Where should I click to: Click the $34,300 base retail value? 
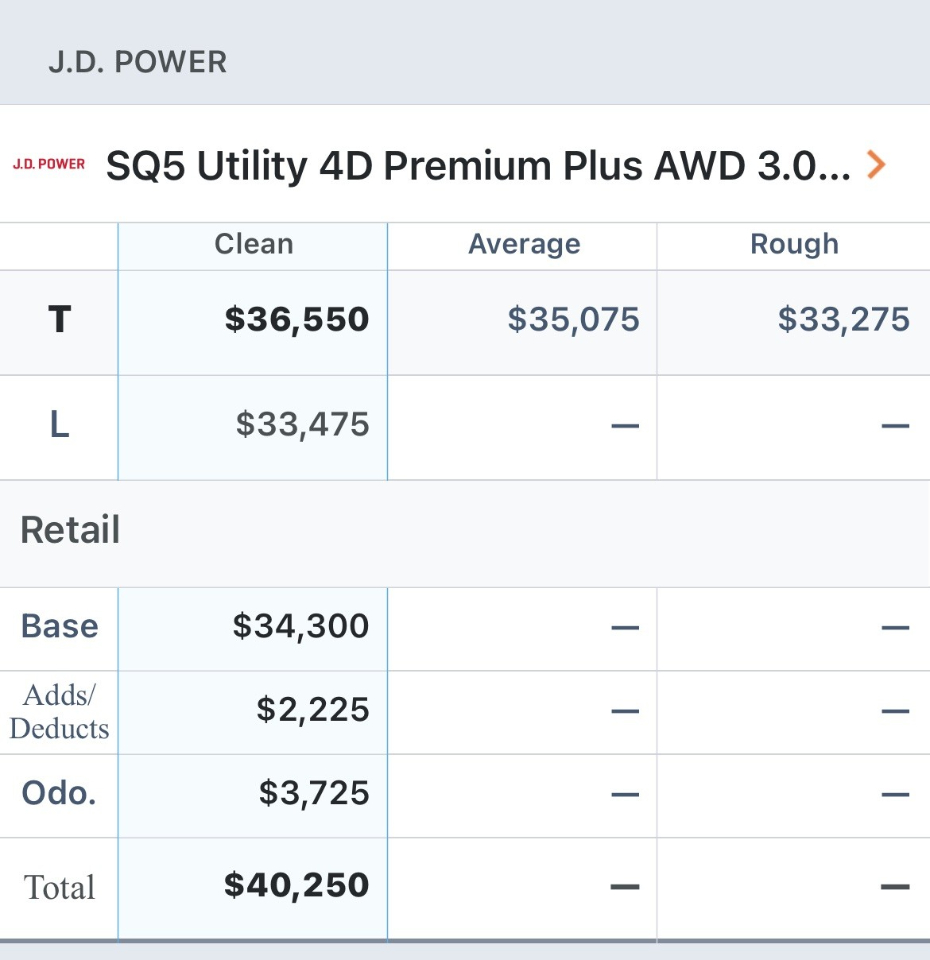300,627
